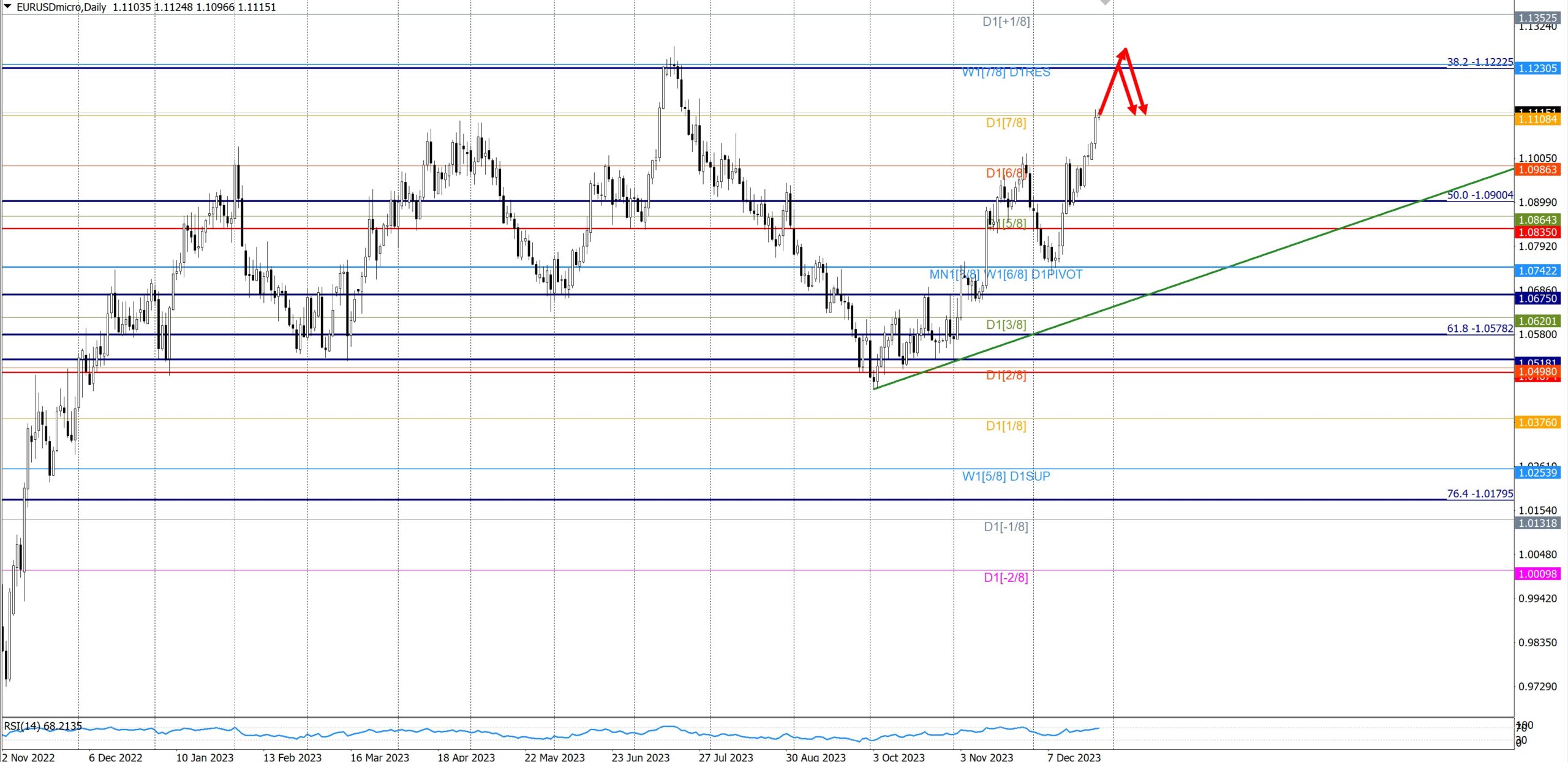Click the 13 Feb 2023 date label

(x=292, y=757)
